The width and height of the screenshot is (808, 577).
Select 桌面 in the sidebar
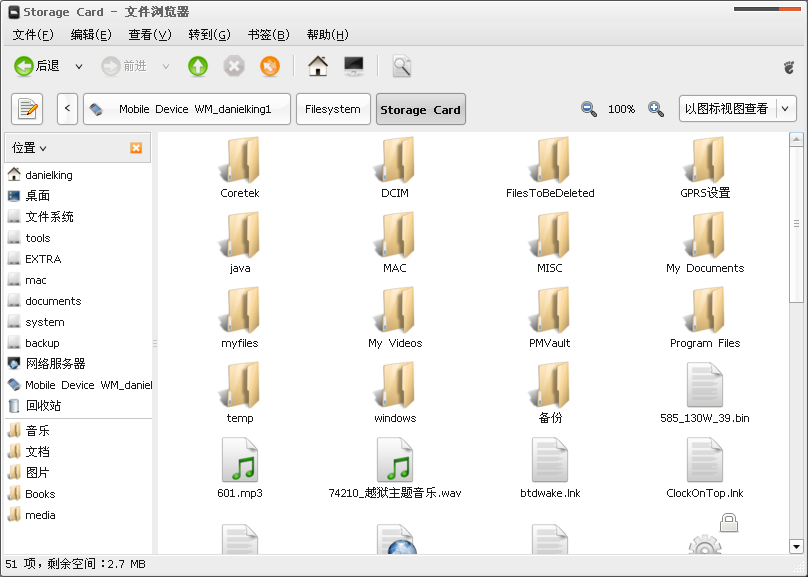[x=78, y=196]
